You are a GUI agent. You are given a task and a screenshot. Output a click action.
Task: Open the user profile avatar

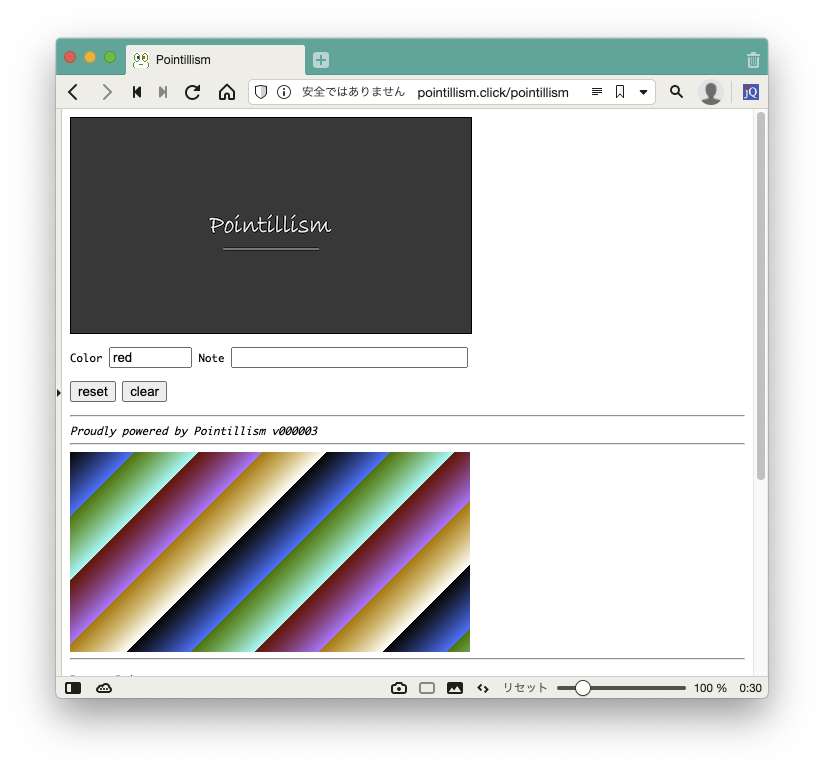pyautogui.click(x=711, y=92)
